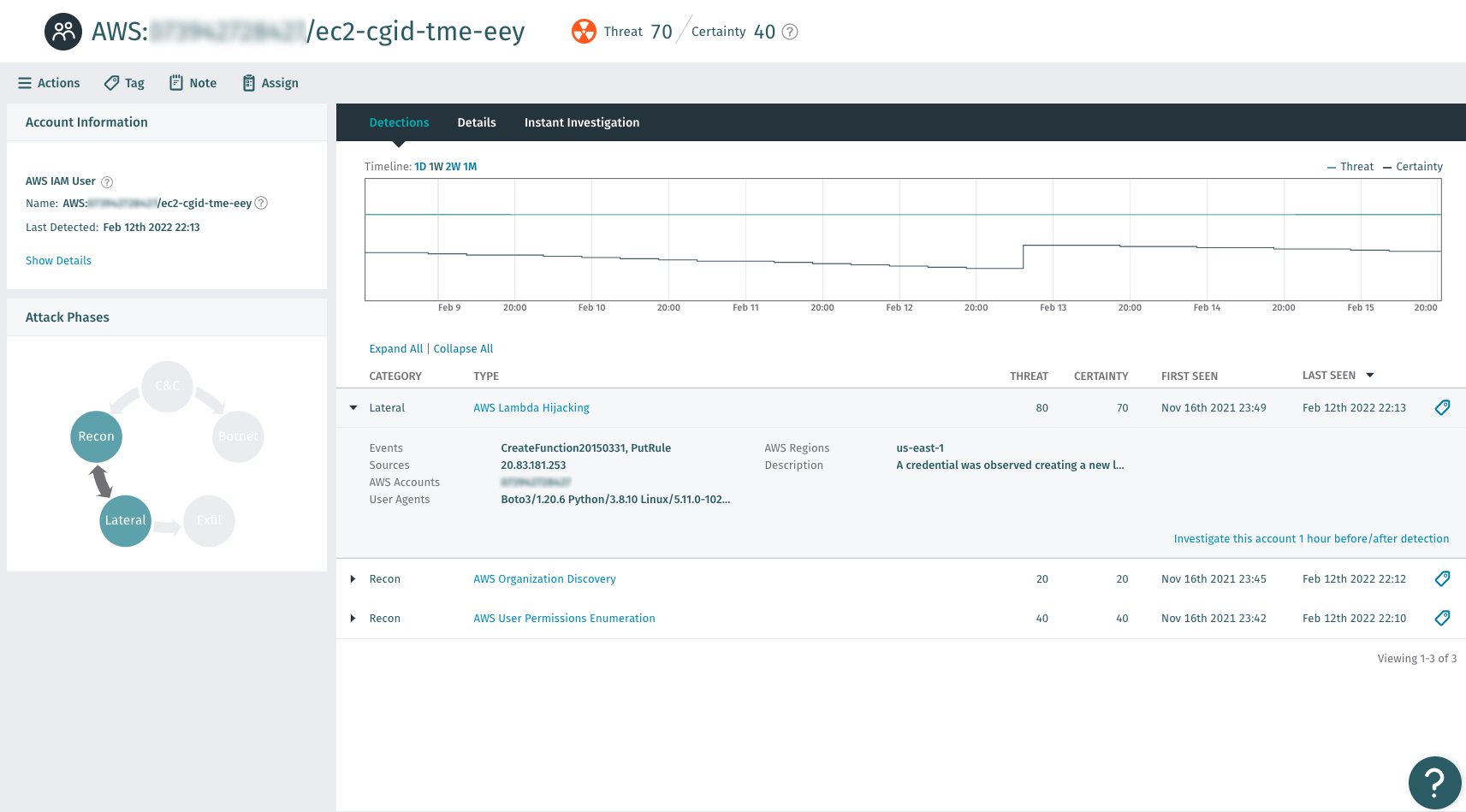
Task: Click the account group avatar icon
Action: (63, 32)
